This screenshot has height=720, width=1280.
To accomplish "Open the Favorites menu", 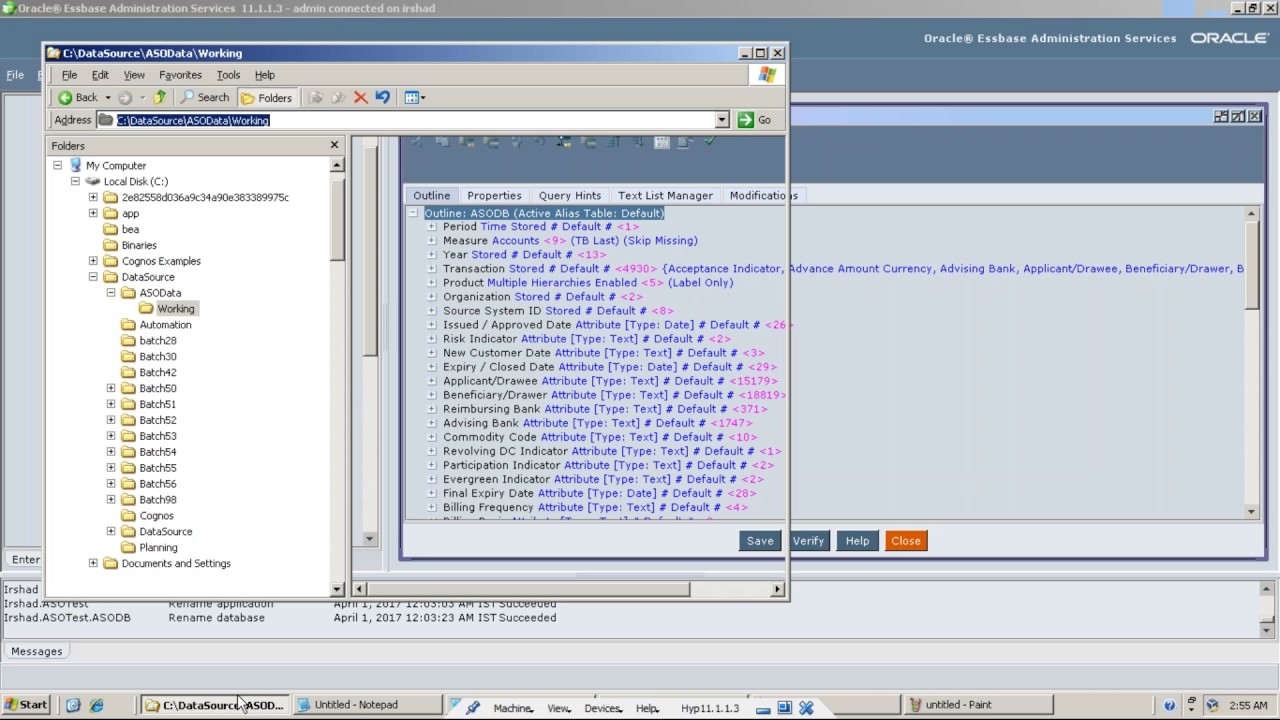I will click(180, 75).
